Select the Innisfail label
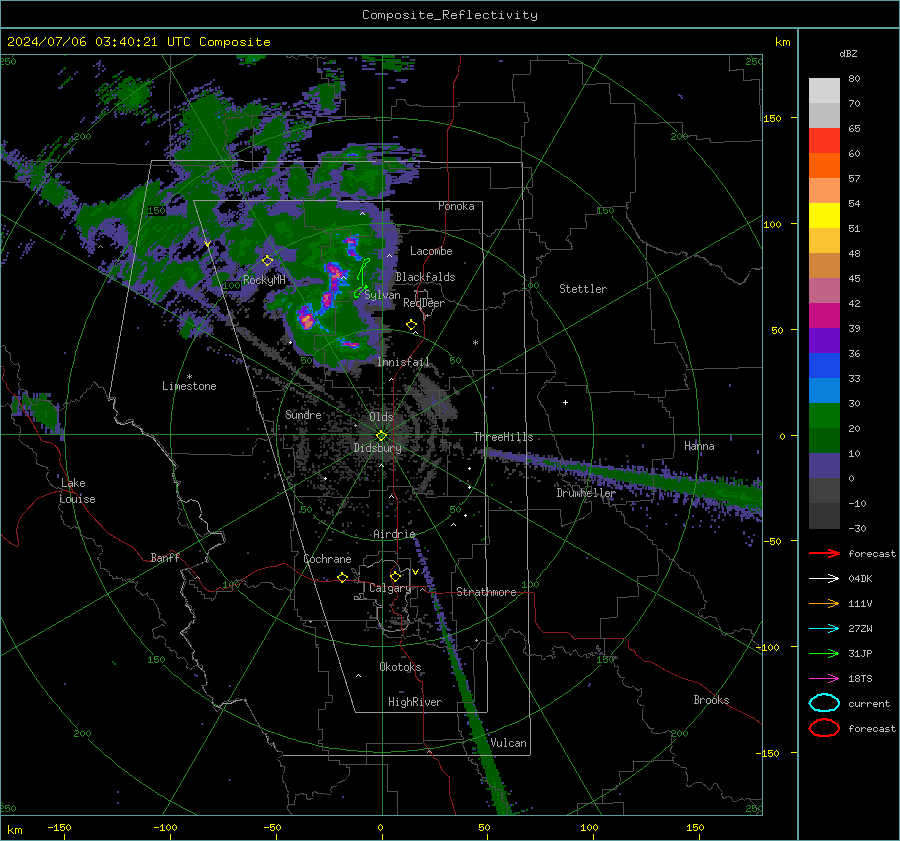 click(403, 362)
